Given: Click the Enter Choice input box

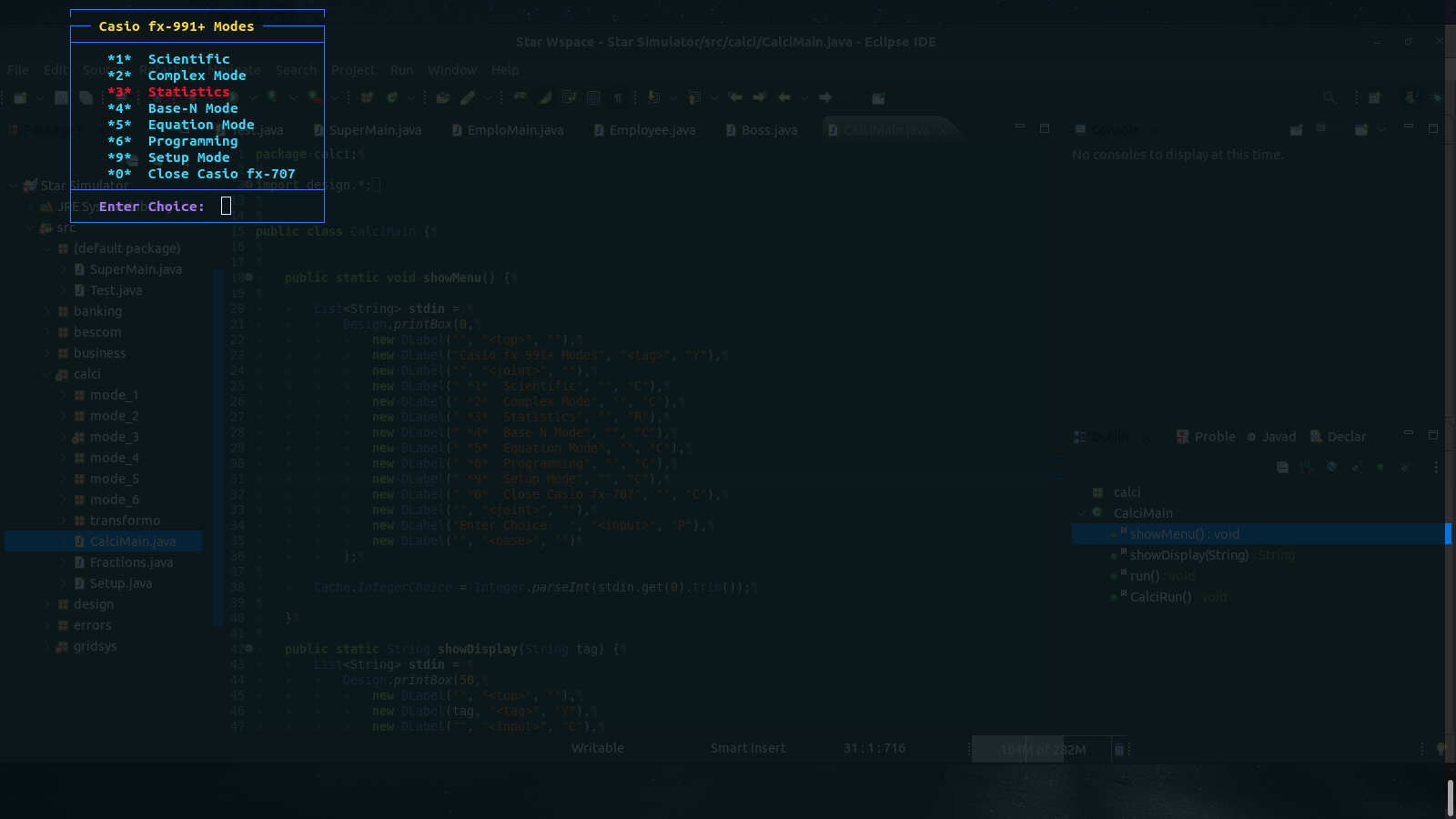Looking at the screenshot, I should coord(226,206).
